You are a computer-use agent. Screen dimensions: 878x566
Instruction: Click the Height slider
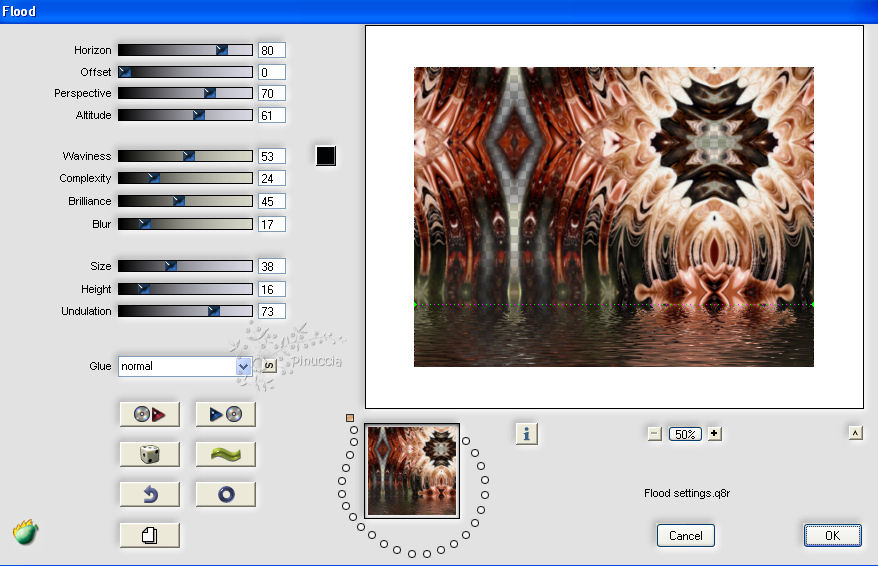point(185,289)
